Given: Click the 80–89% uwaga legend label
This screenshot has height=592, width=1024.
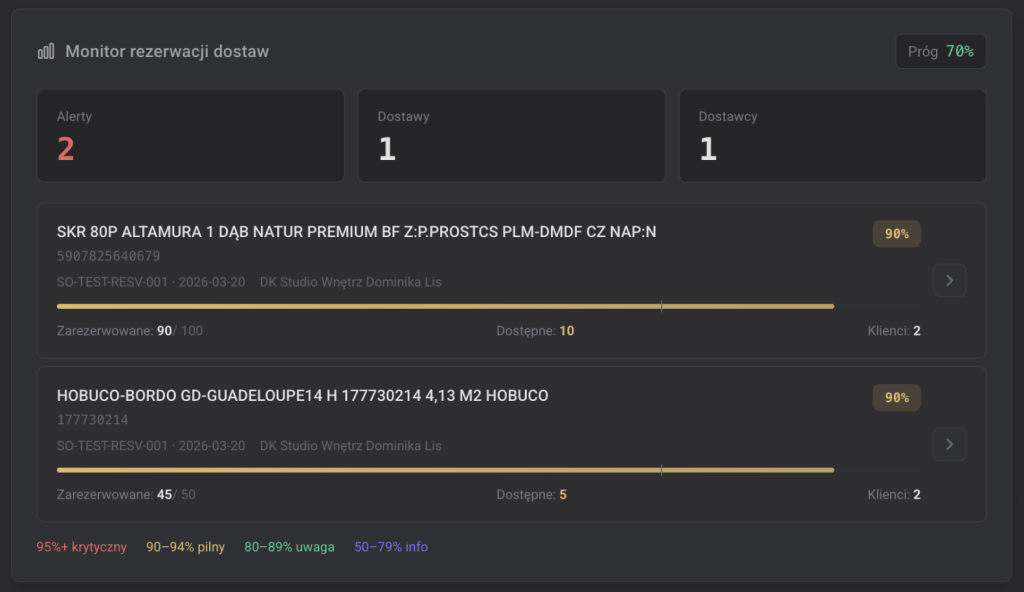Looking at the screenshot, I should (x=289, y=547).
